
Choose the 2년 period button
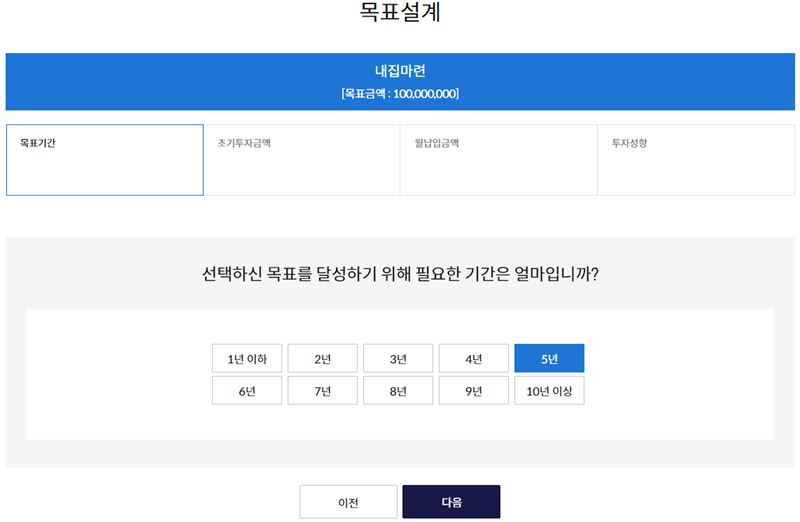click(322, 358)
